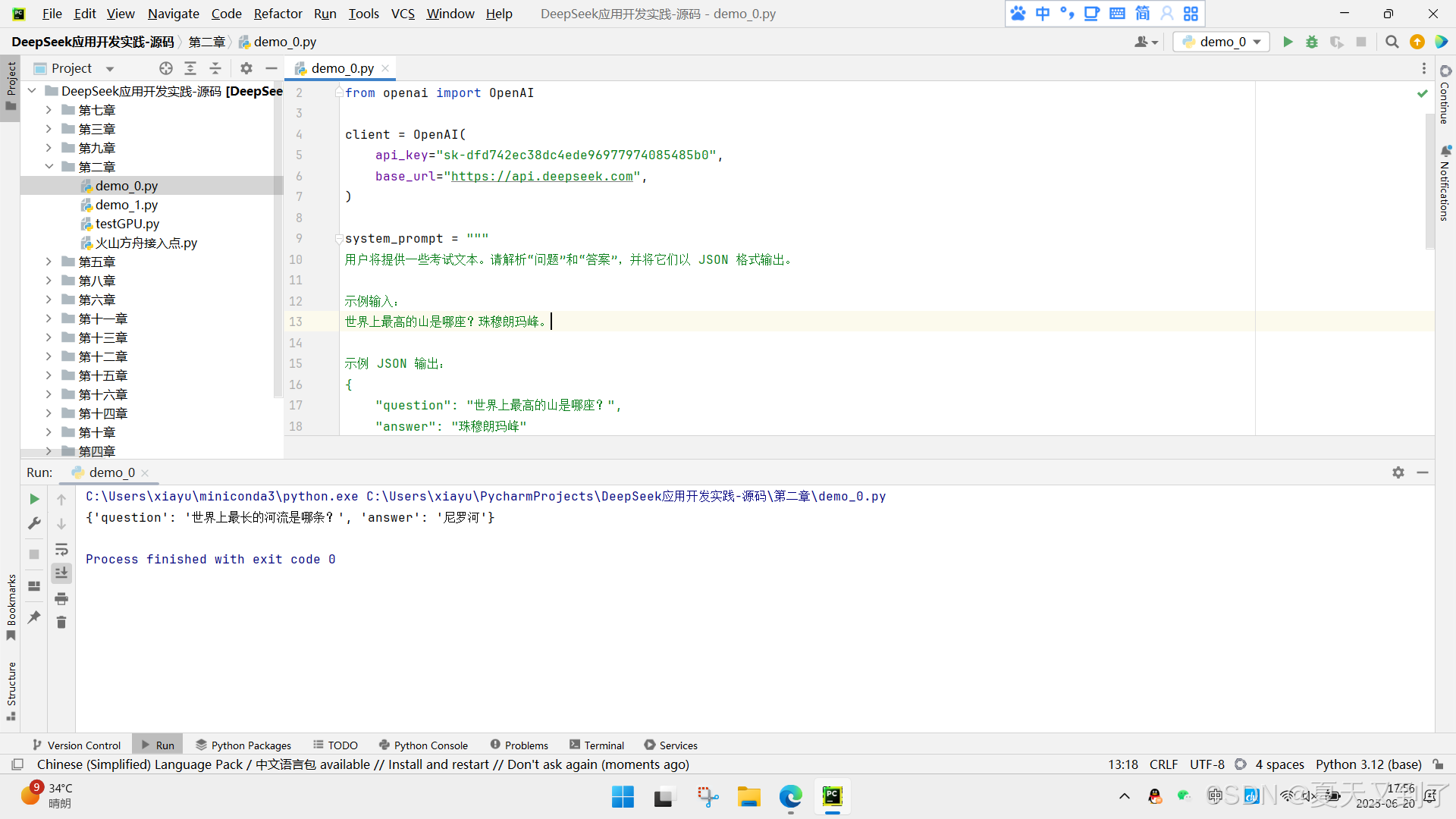This screenshot has width=1456, height=819.
Task: Click the locate-file crosshair icon in Project panel
Action: tap(166, 68)
